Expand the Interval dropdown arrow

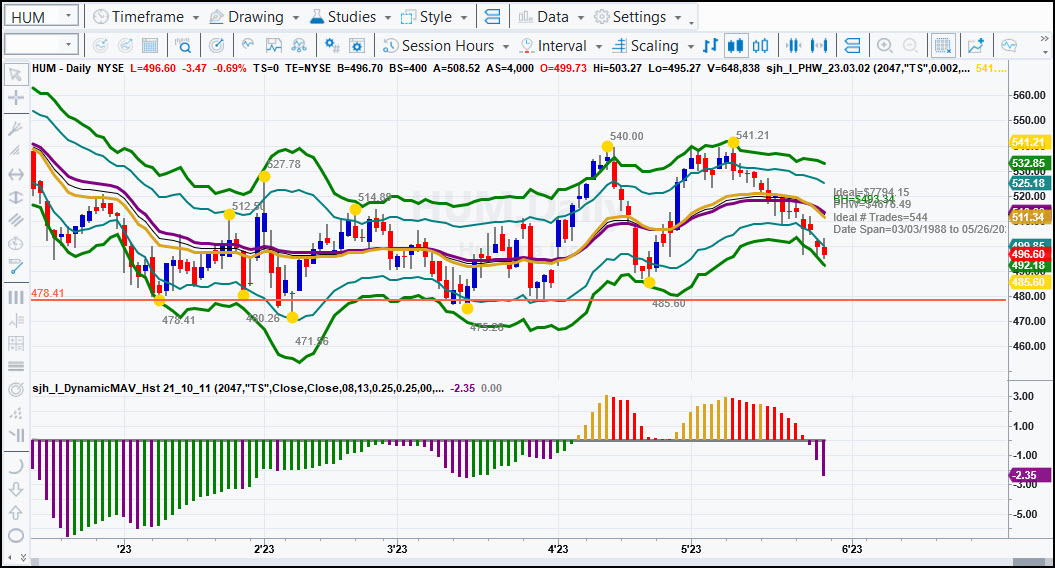(x=598, y=46)
